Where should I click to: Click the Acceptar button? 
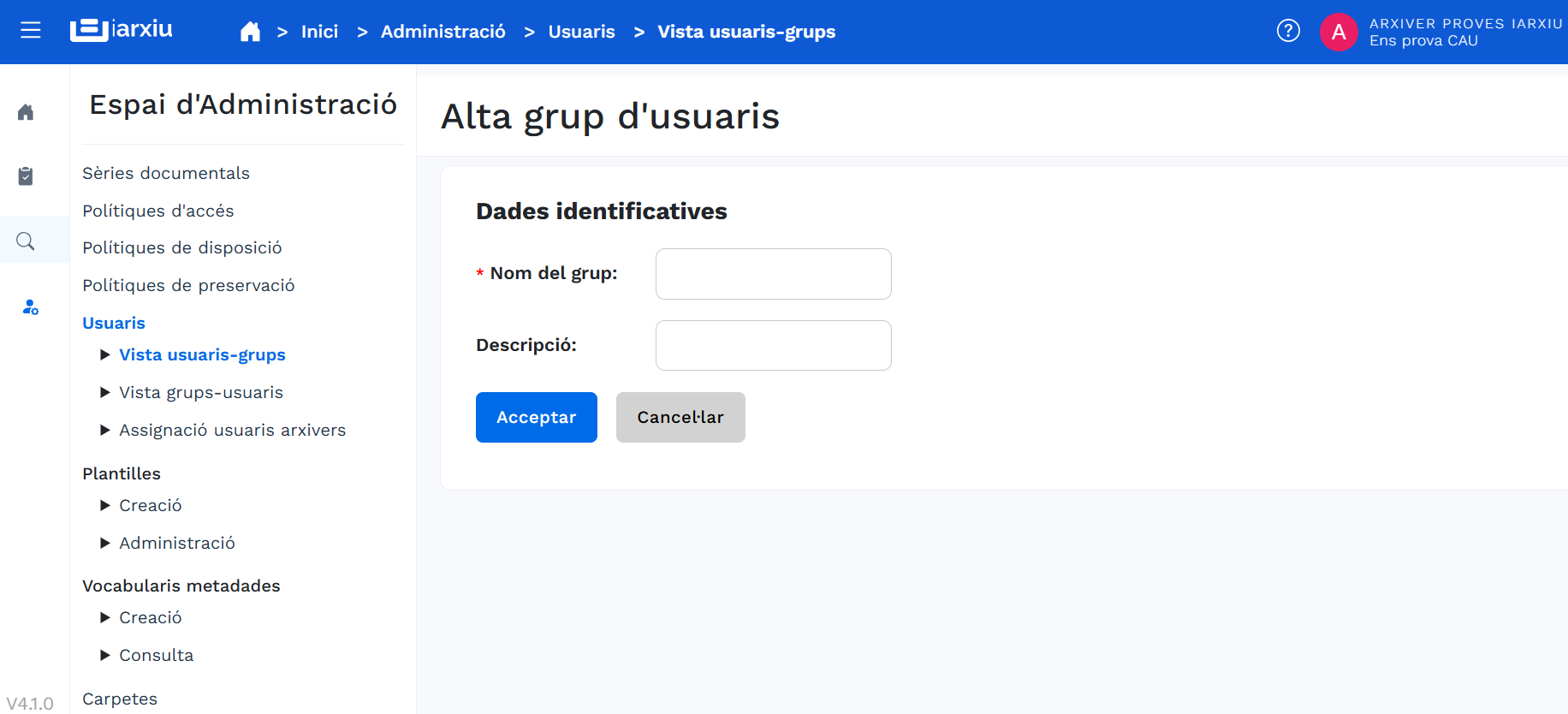click(x=537, y=417)
